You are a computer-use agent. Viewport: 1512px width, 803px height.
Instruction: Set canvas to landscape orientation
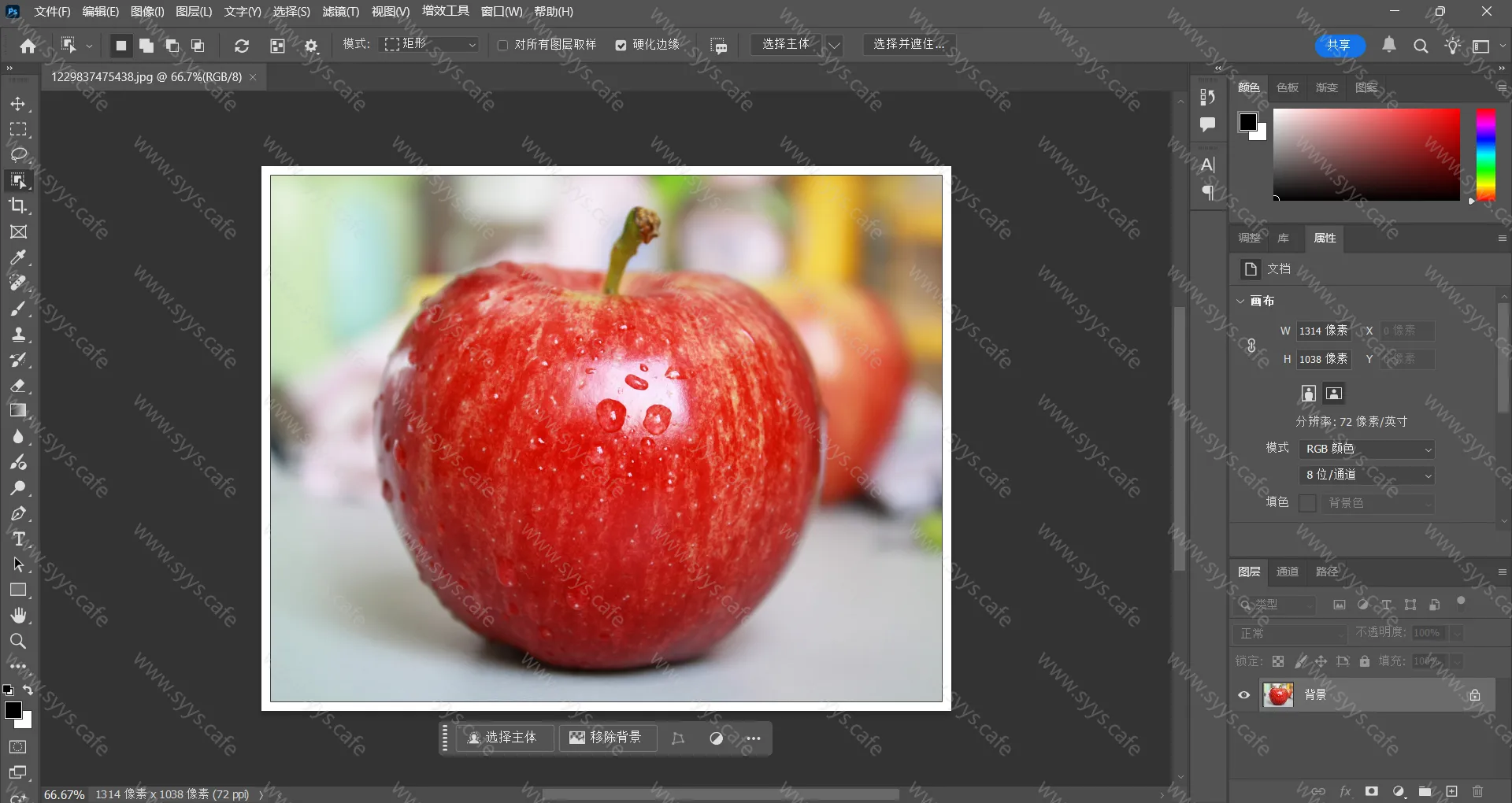(x=1333, y=394)
